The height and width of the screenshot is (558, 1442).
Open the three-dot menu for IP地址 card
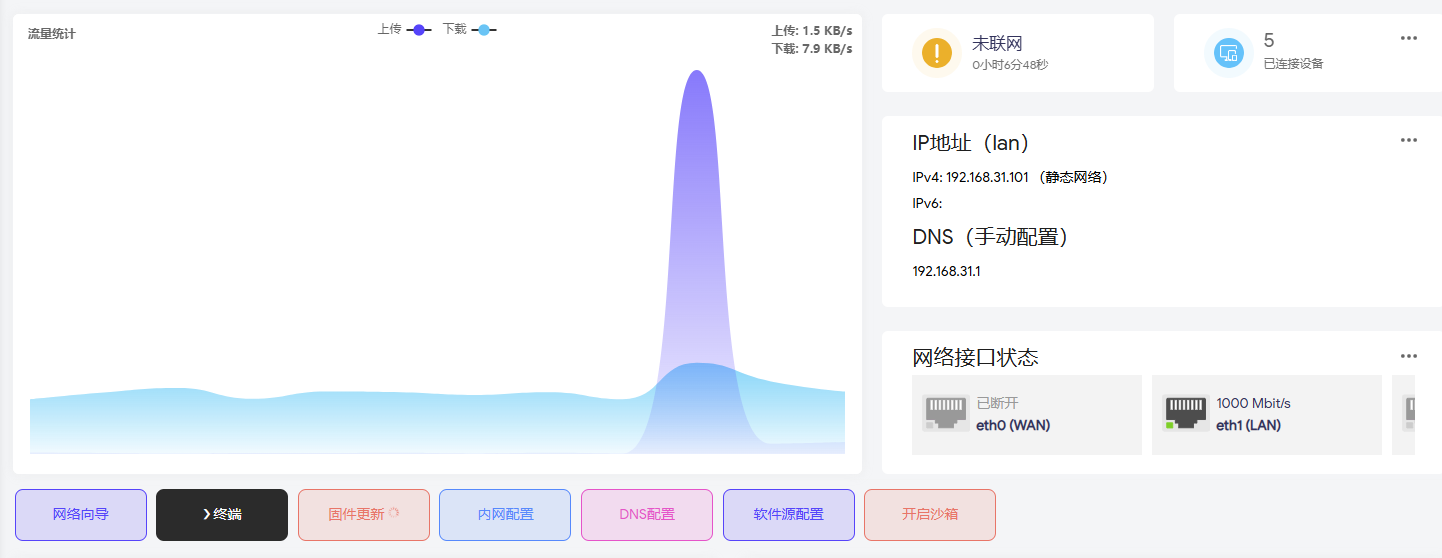click(x=1409, y=140)
